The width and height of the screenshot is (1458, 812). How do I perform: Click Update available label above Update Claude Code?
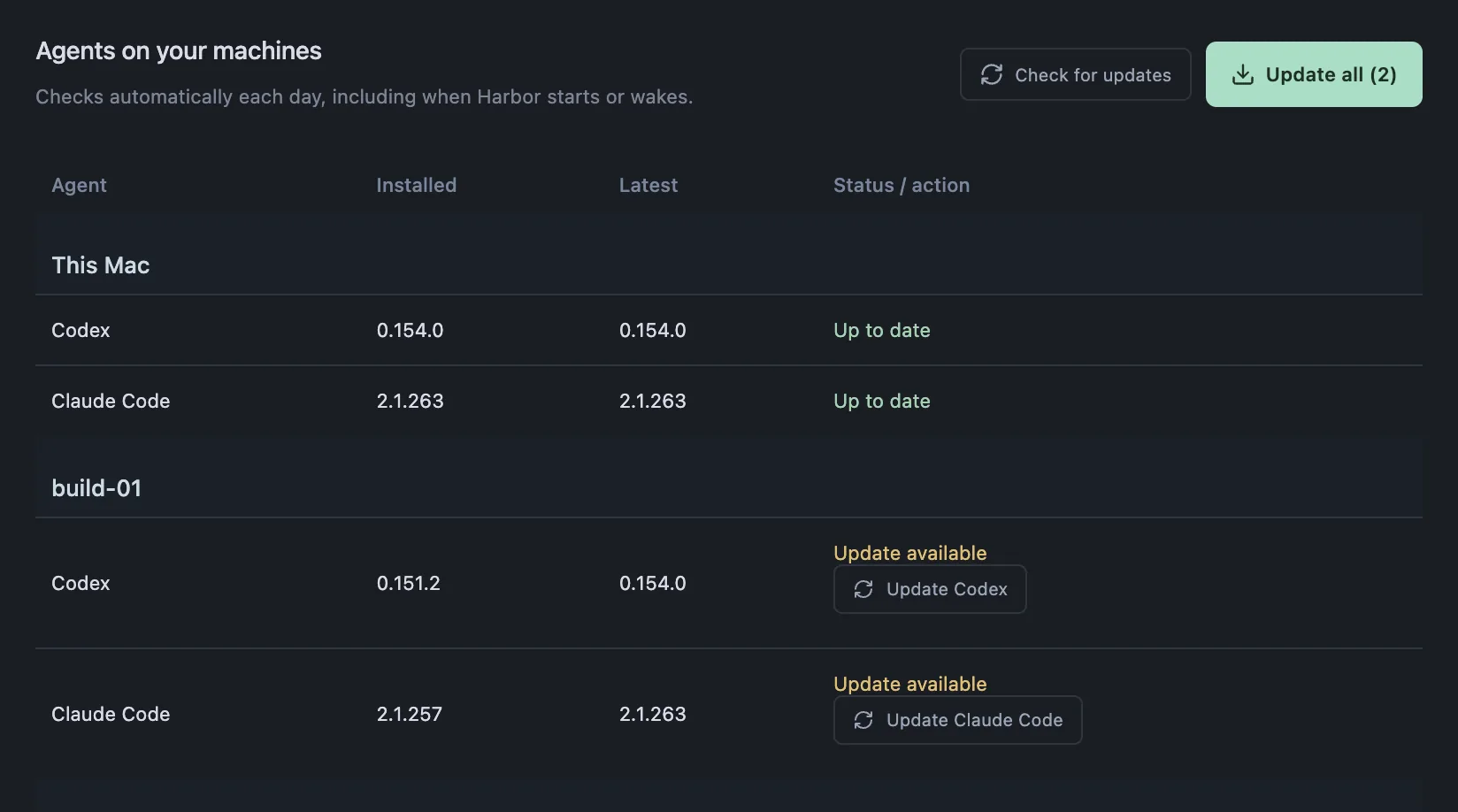point(910,684)
